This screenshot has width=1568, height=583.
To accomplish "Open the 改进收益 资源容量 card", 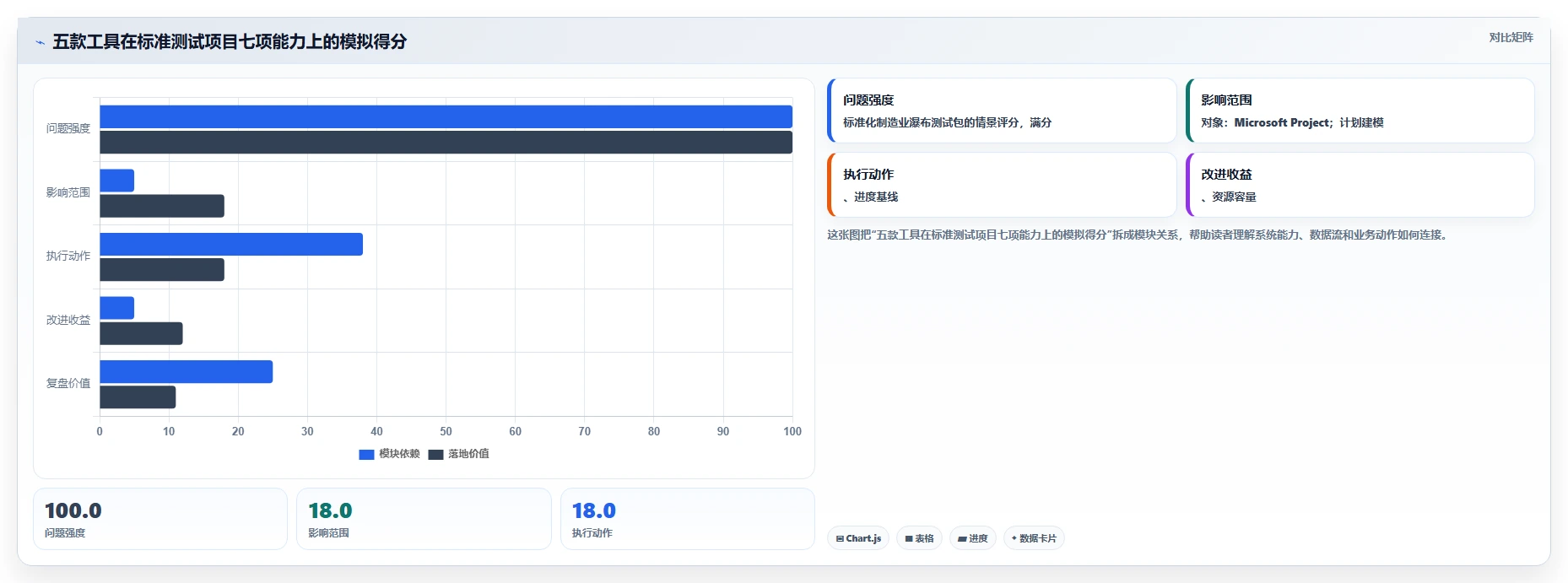I will pyautogui.click(x=1360, y=185).
